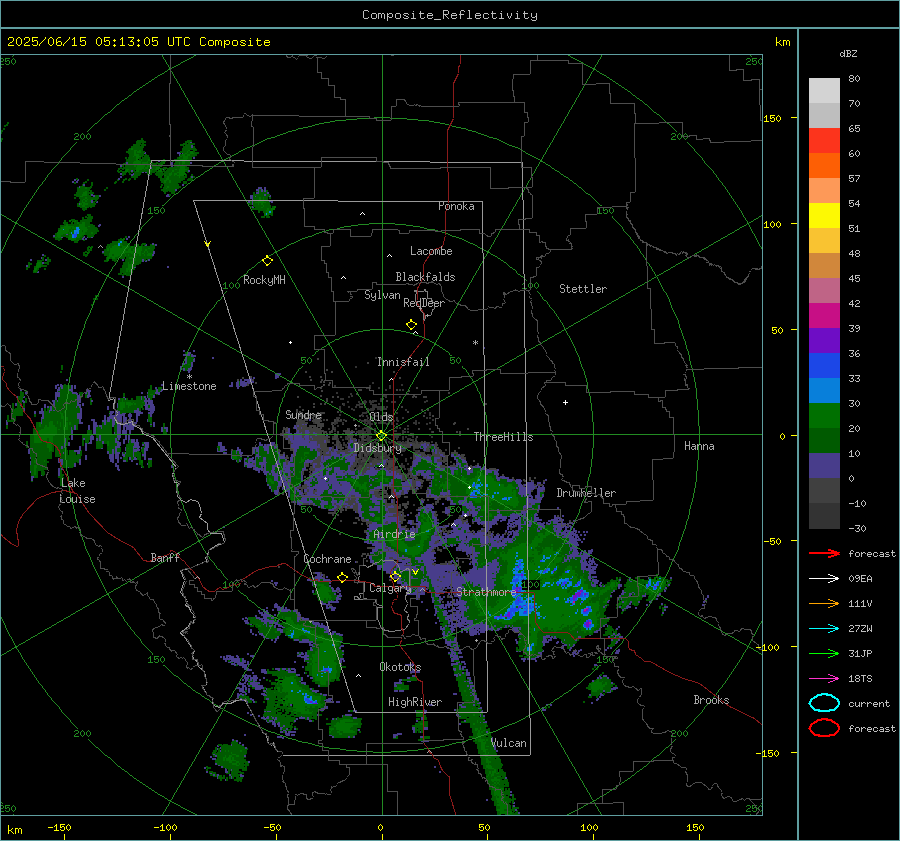The width and height of the screenshot is (900, 841).
Task: Click the cyan current ellipse icon
Action: (x=824, y=703)
